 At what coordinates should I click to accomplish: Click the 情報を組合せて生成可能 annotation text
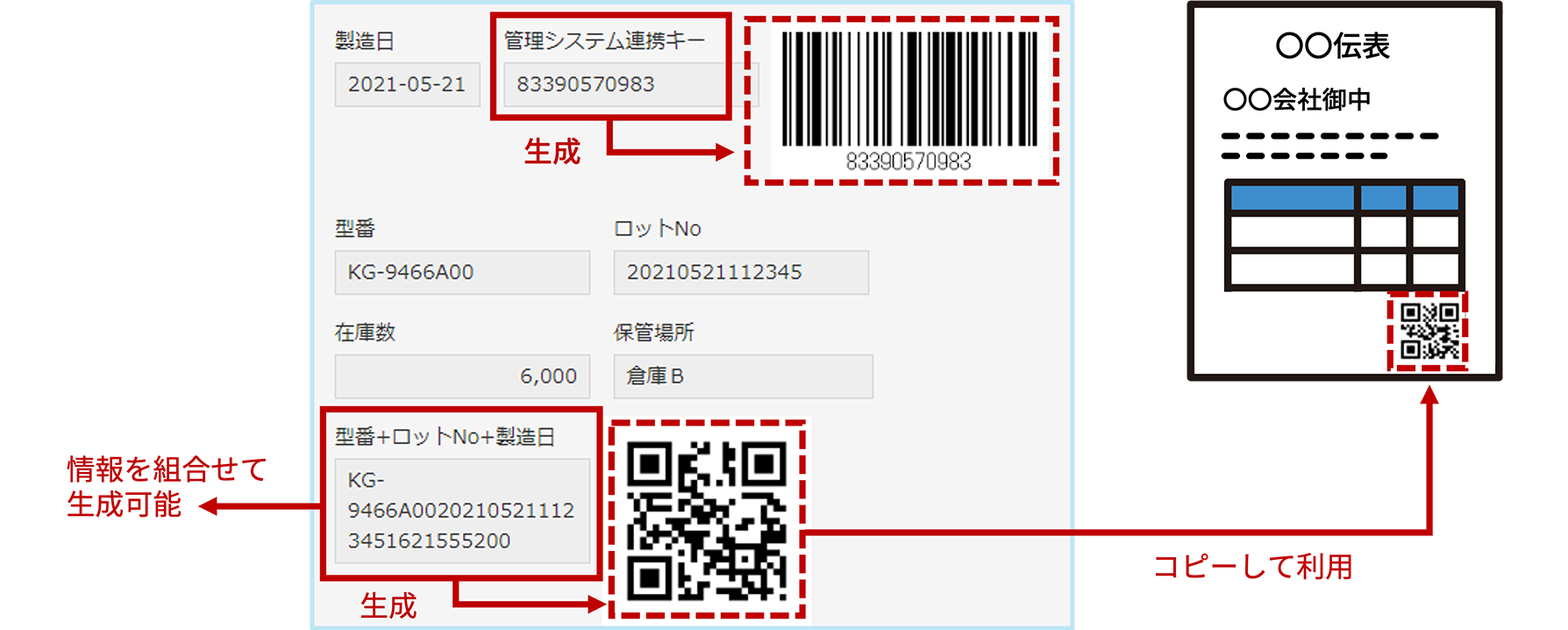coord(167,487)
